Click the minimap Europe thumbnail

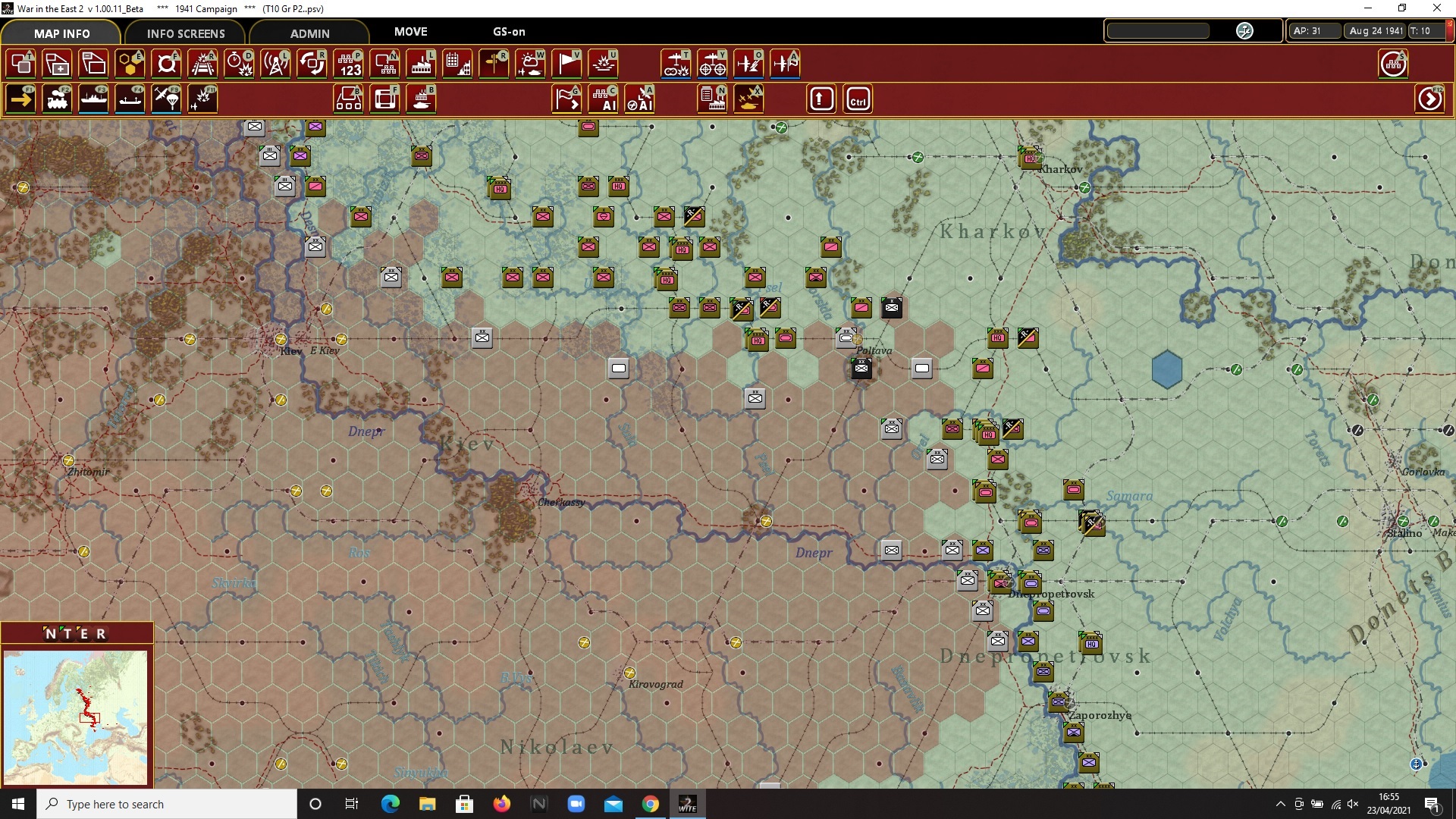[75, 717]
